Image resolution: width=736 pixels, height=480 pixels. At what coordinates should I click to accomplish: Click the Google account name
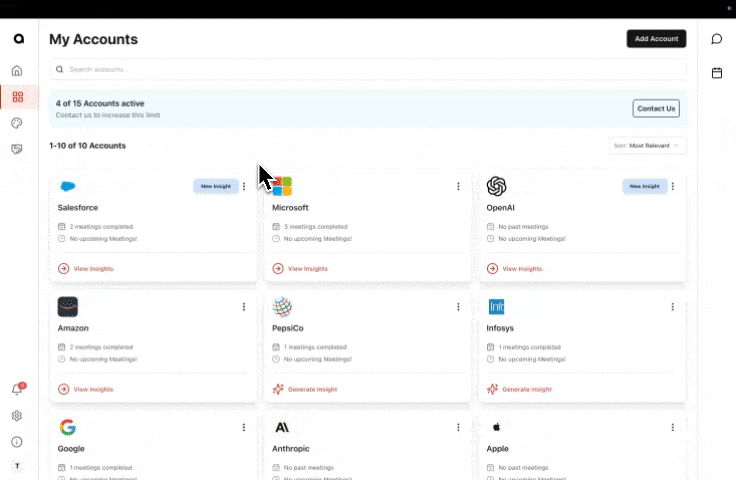[x=71, y=449]
